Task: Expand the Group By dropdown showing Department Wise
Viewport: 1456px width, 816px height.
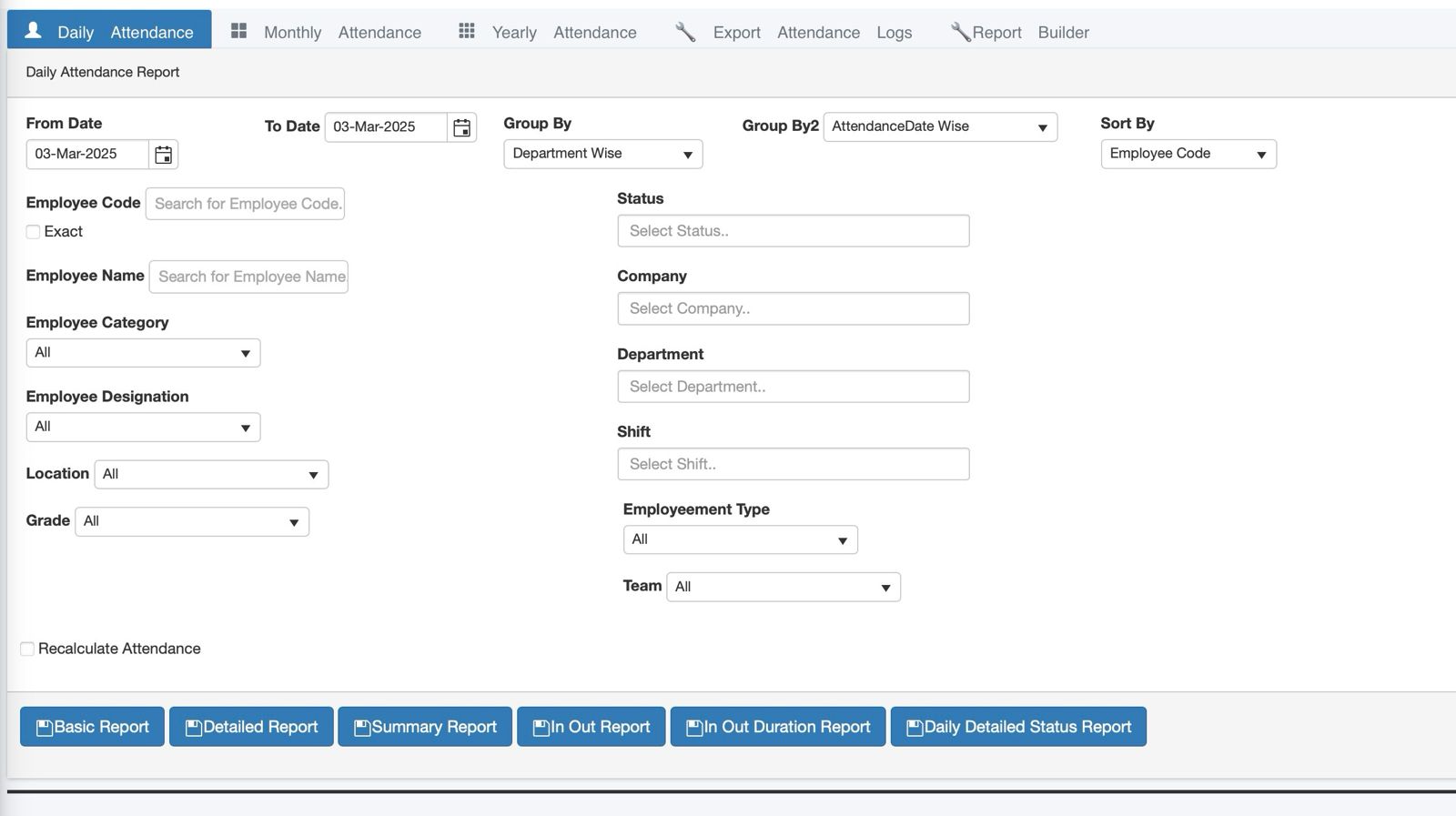Action: (602, 154)
